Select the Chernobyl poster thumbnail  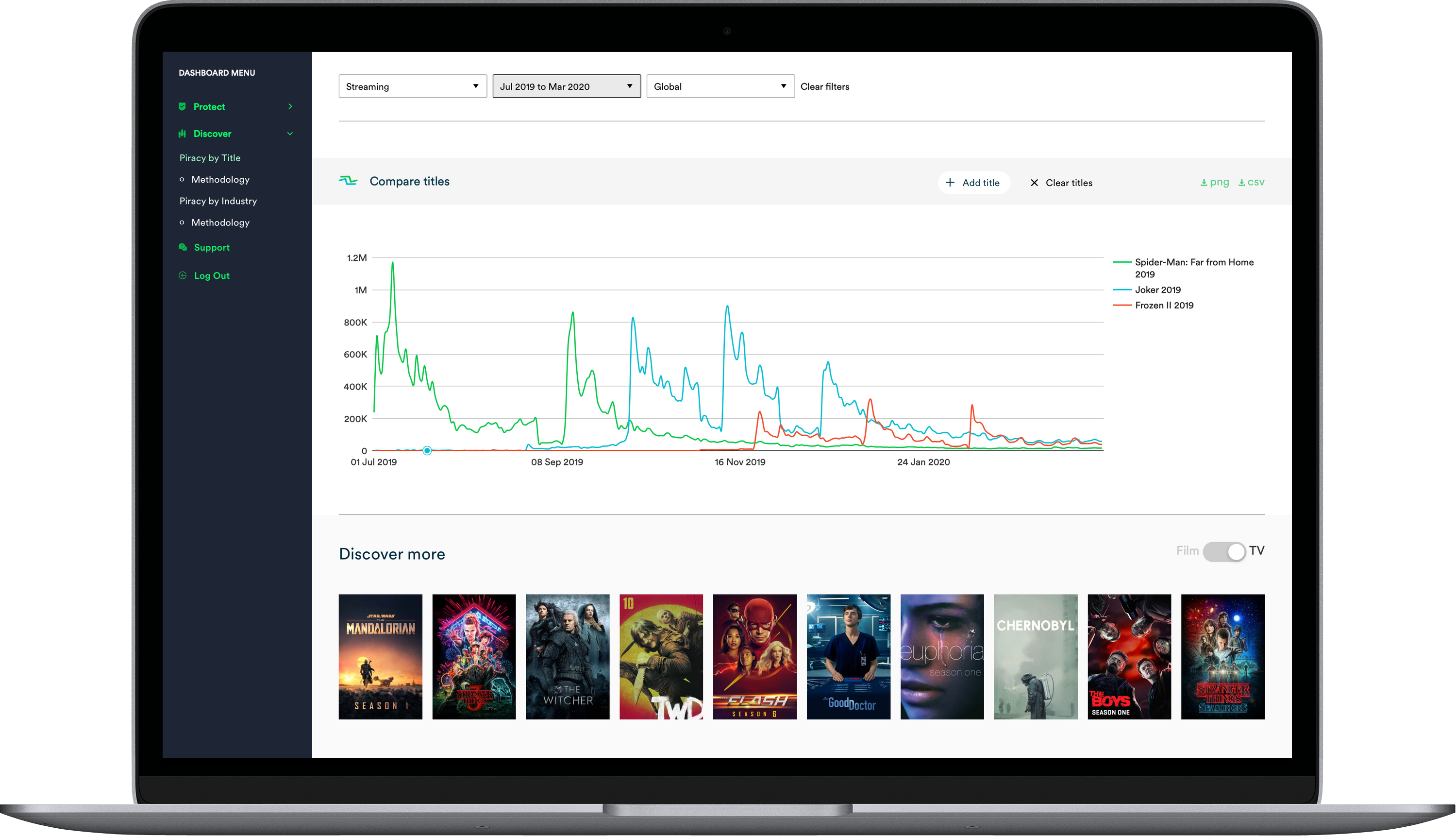pos(1035,656)
